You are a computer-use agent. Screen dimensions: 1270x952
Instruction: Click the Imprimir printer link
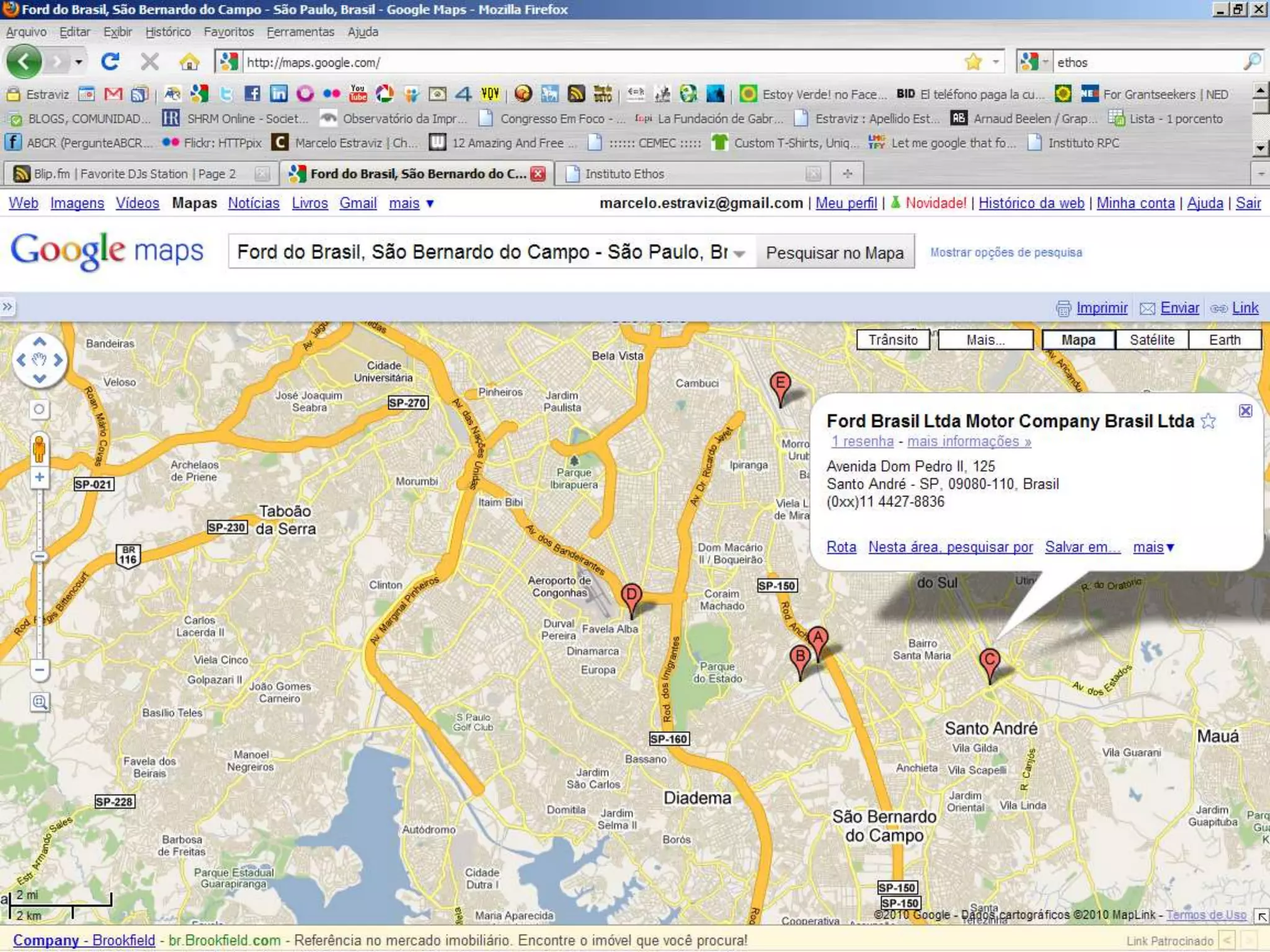[1101, 308]
